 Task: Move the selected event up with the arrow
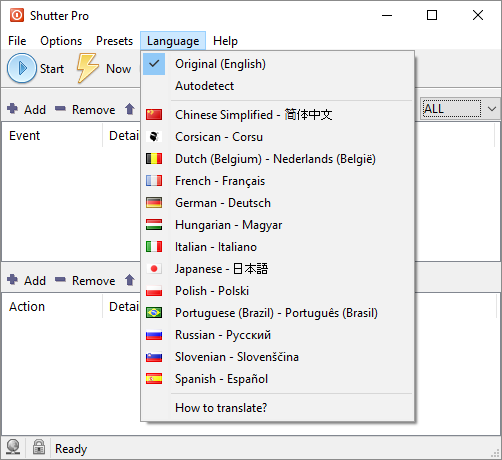point(130,109)
